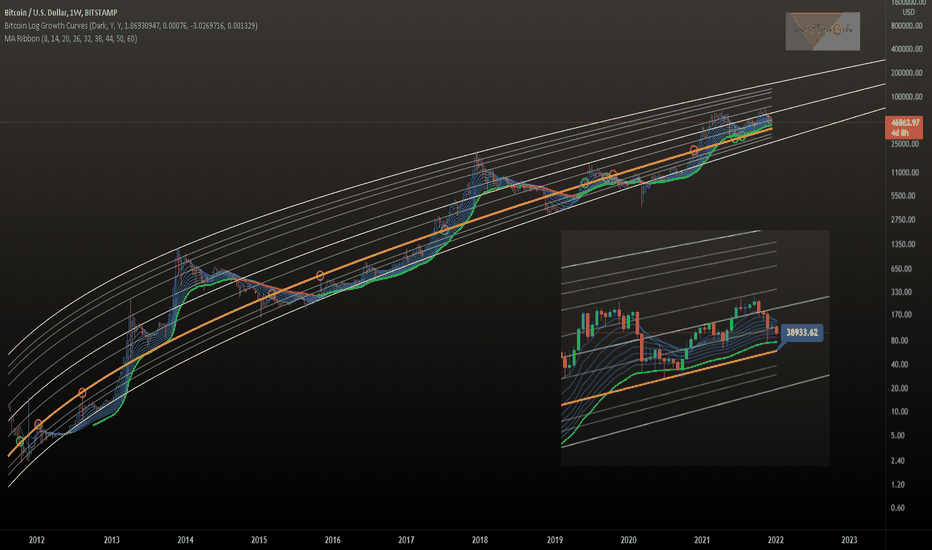Click the 1.20 price axis label

click(898, 485)
